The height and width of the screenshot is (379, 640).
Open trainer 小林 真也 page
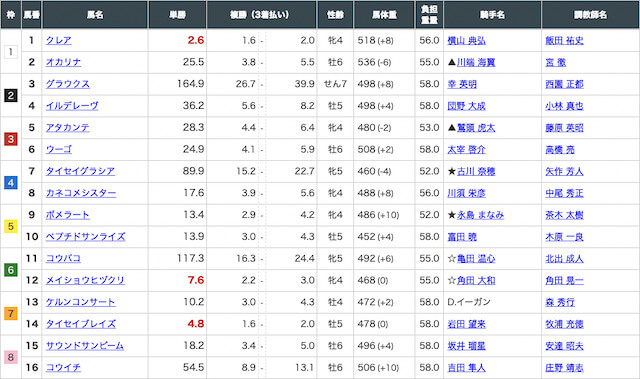(564, 106)
